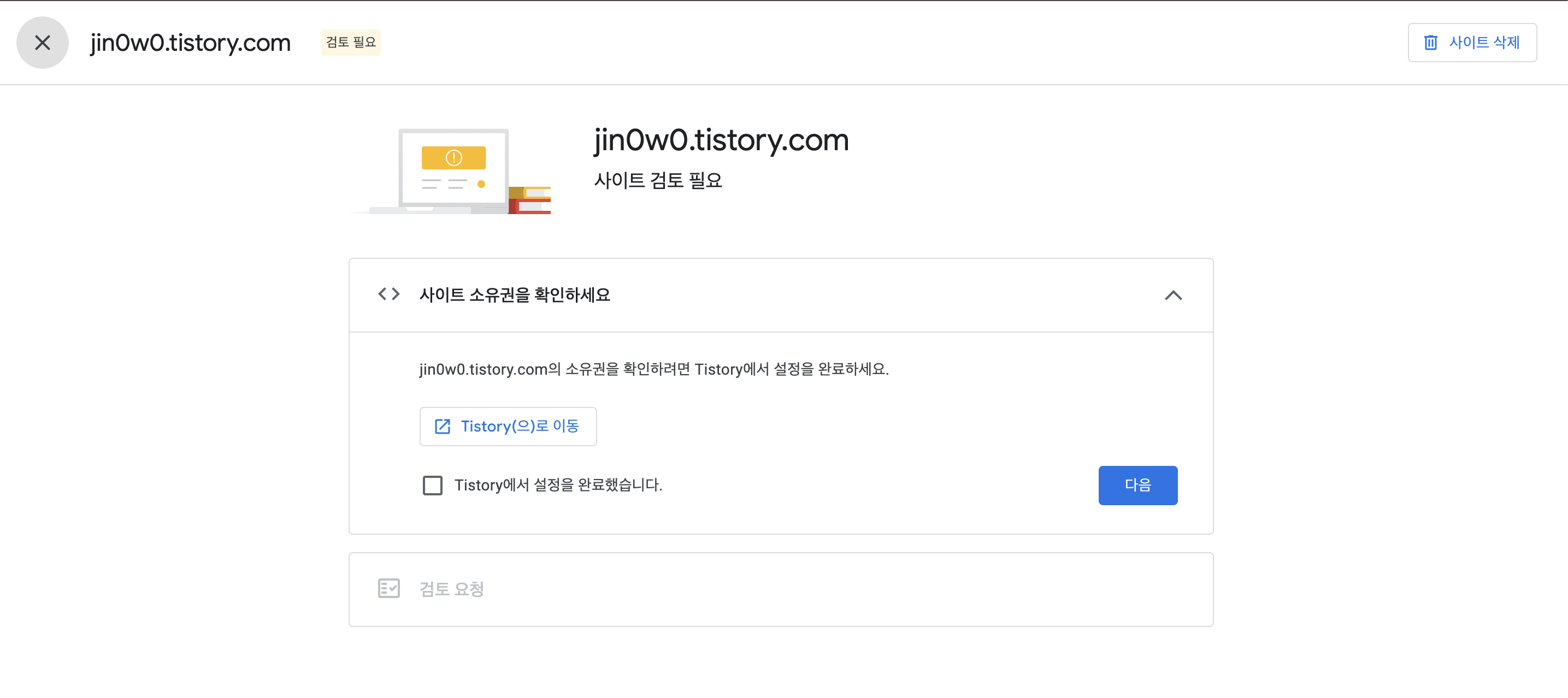Click the warning laptop illustration
1568x698 pixels.
(453, 170)
